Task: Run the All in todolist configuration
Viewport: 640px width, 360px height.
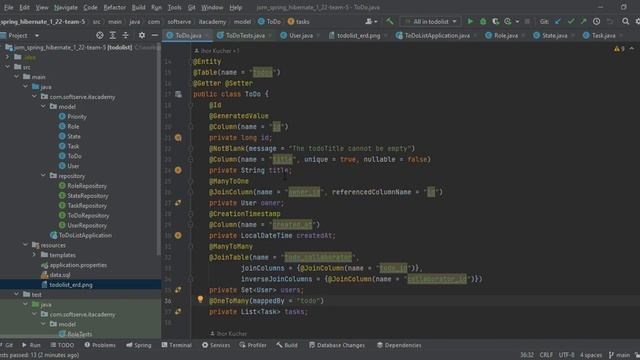Action: click(470, 22)
